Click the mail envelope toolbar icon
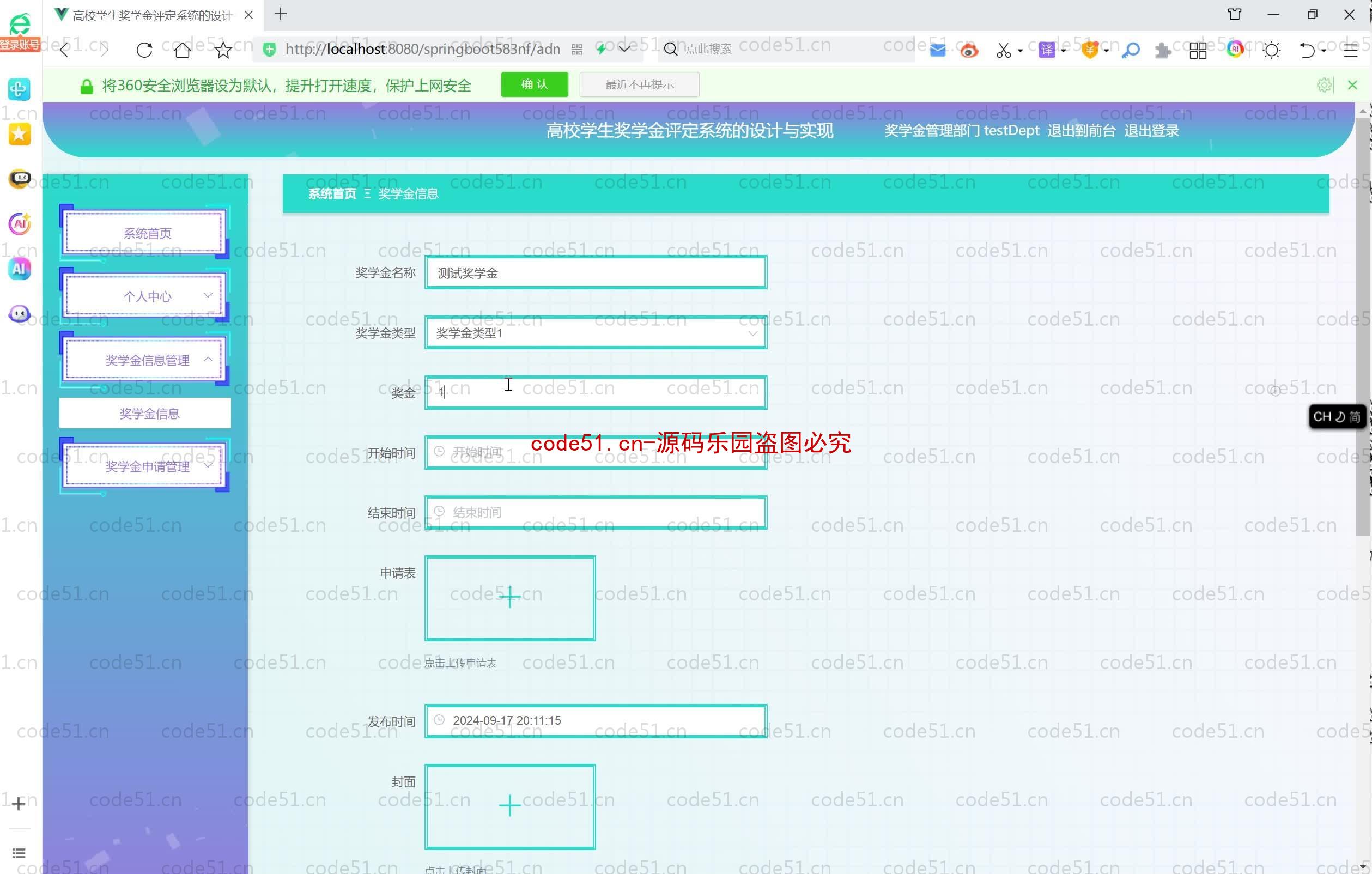The image size is (1372, 874). (x=937, y=50)
